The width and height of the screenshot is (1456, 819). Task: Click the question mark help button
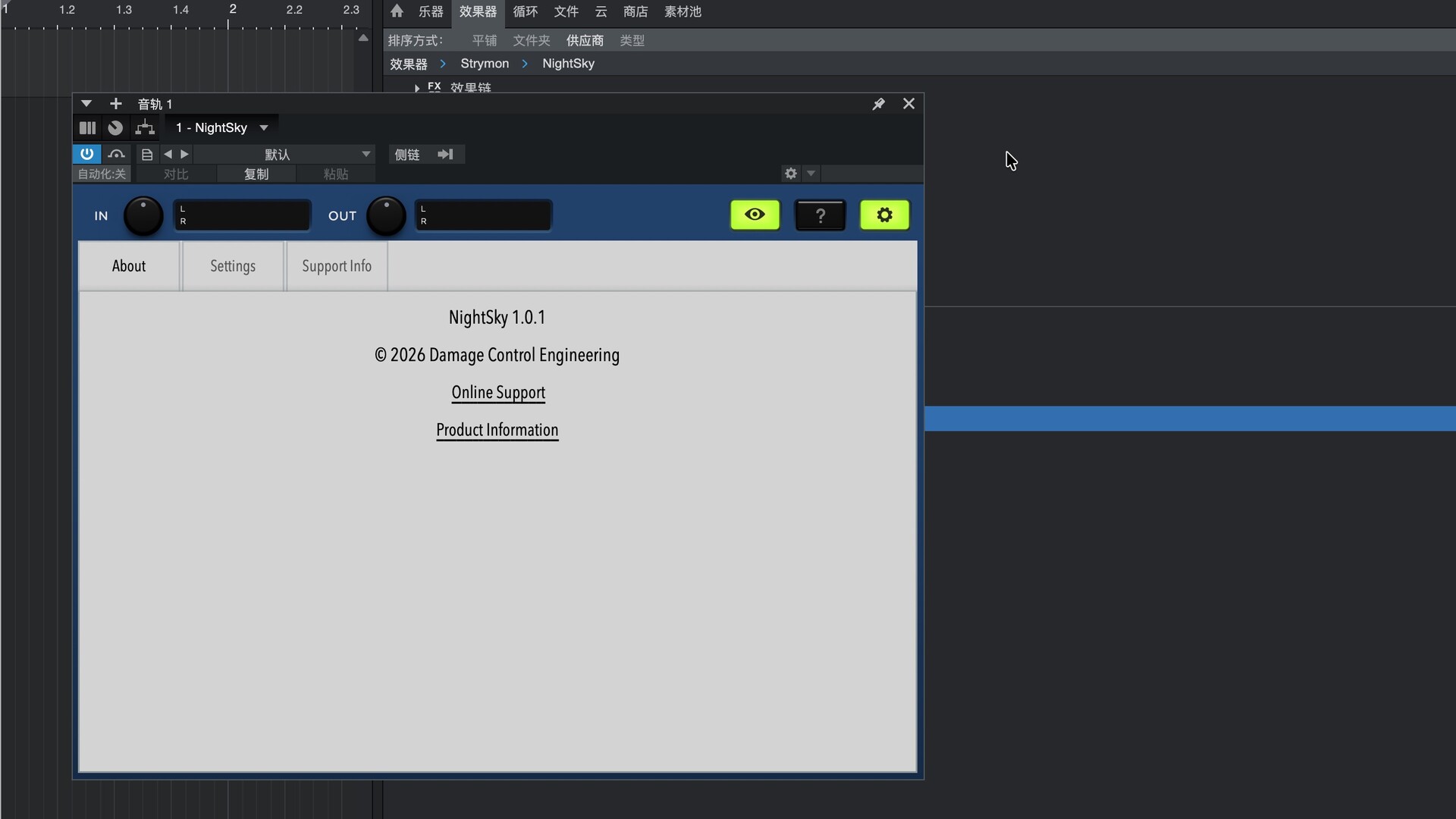coord(820,215)
